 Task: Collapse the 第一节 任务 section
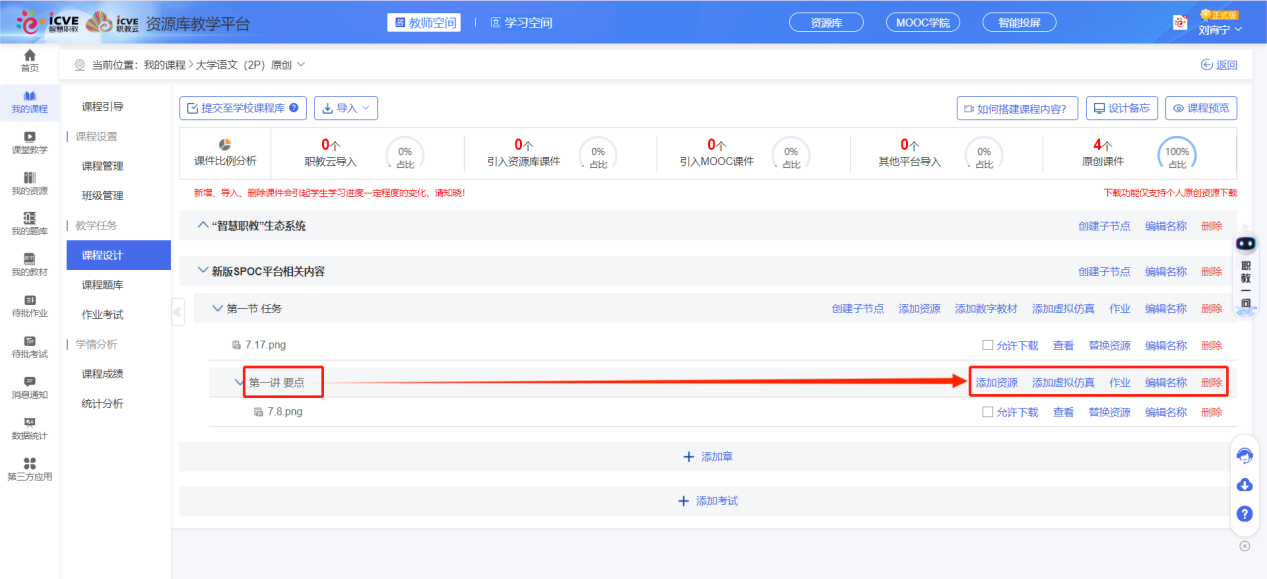(x=218, y=308)
